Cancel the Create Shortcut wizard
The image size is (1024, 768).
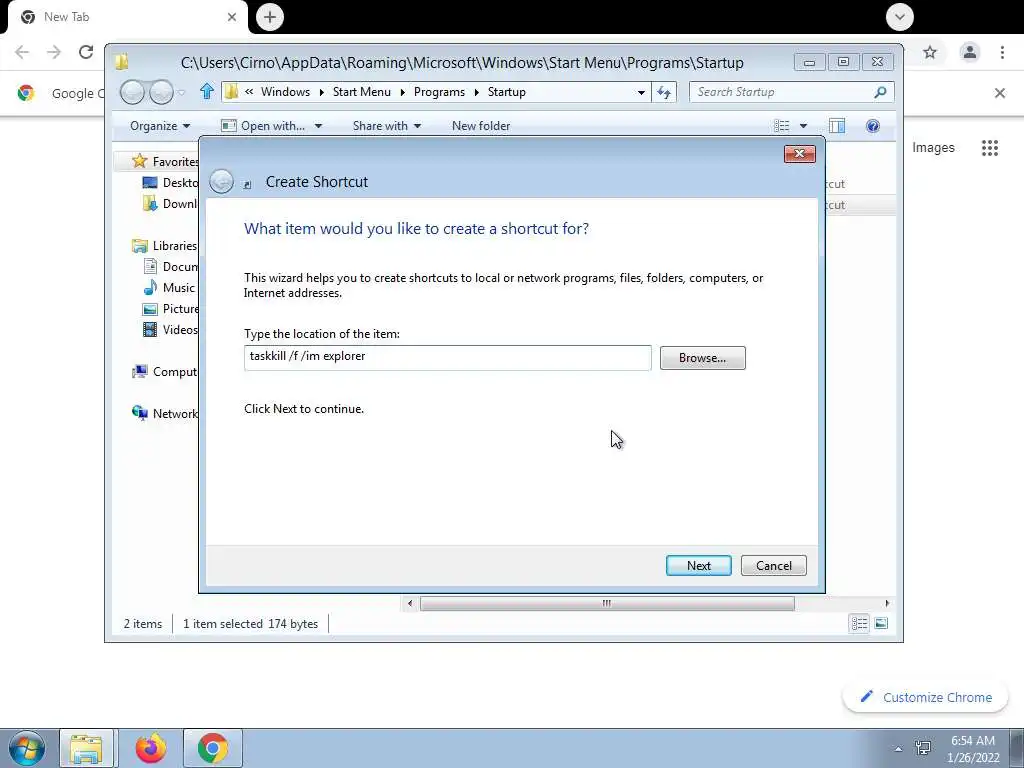coord(773,566)
